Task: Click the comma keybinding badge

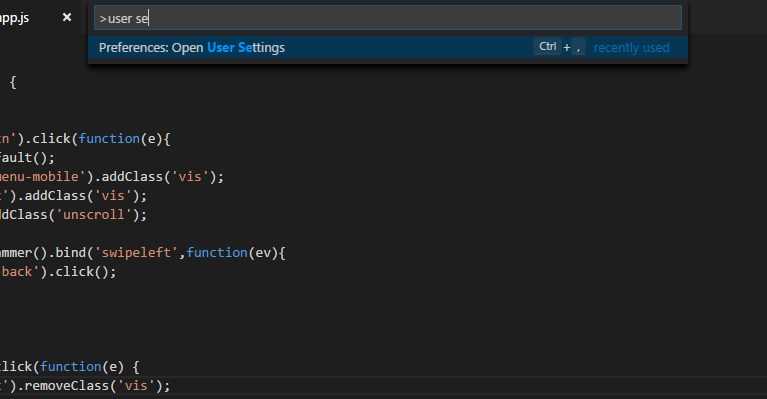Action: (x=578, y=47)
